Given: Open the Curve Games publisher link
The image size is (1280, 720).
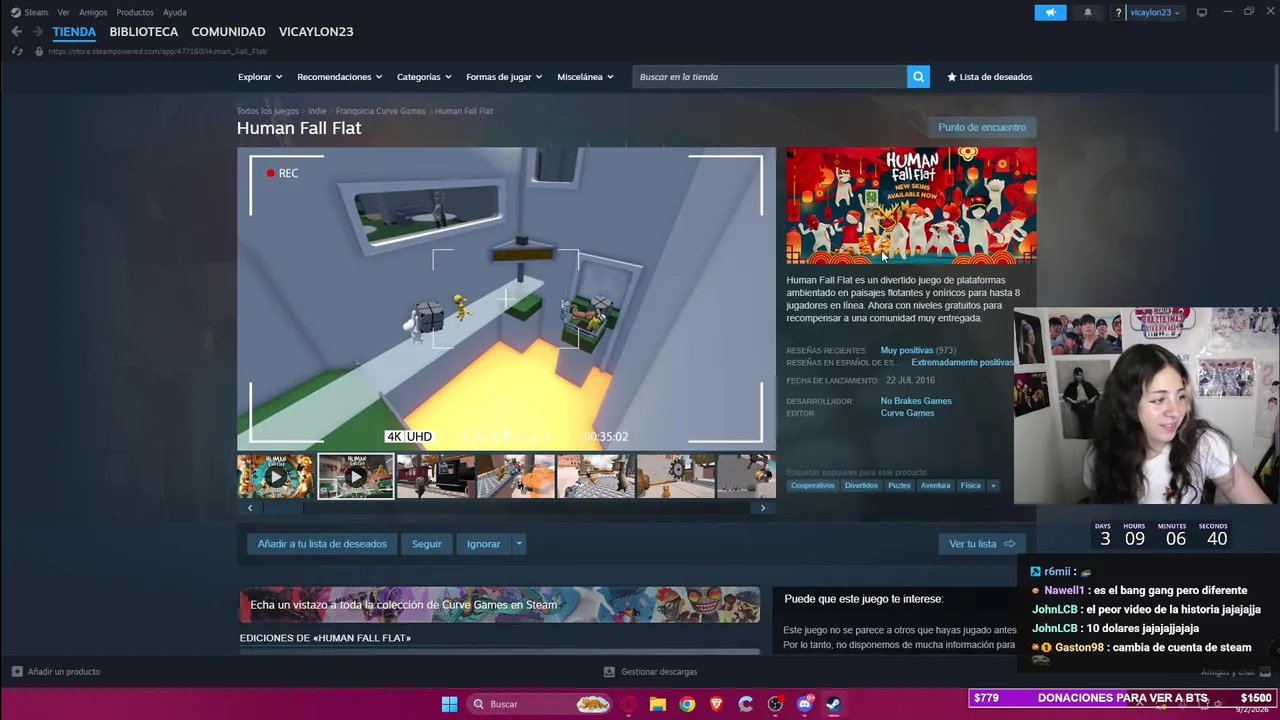Looking at the screenshot, I should (x=907, y=413).
